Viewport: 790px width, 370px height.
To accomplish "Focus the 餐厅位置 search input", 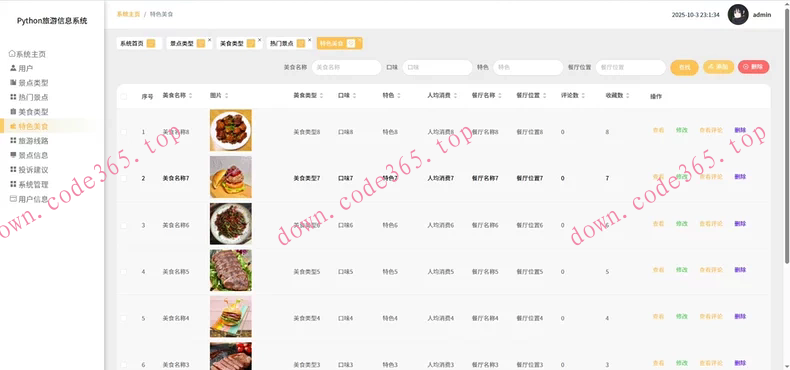I will coord(631,67).
